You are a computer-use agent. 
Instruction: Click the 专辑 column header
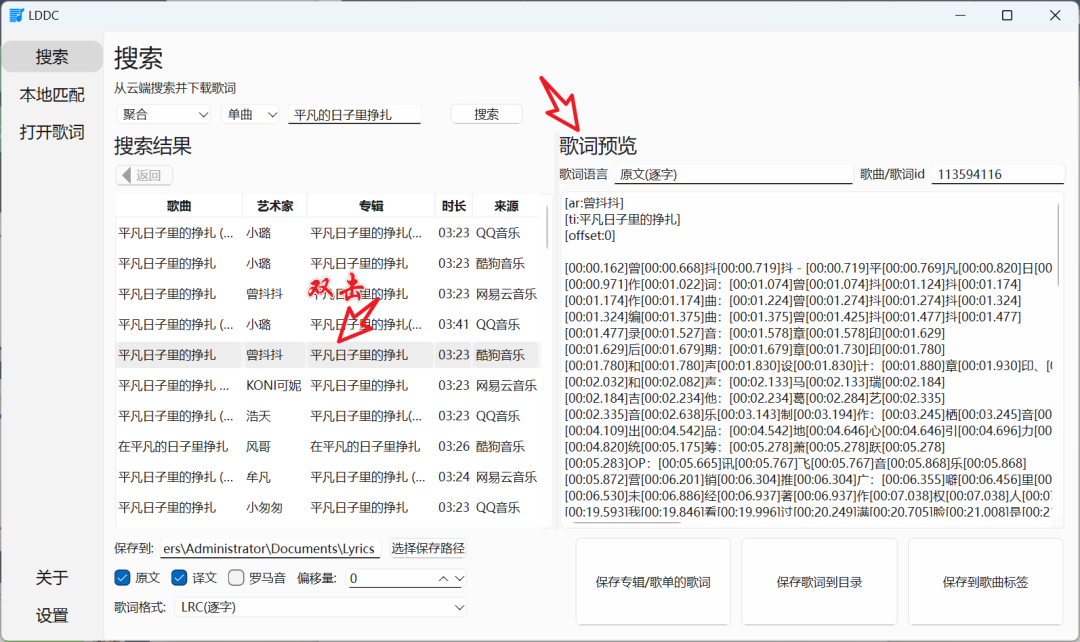coord(371,206)
